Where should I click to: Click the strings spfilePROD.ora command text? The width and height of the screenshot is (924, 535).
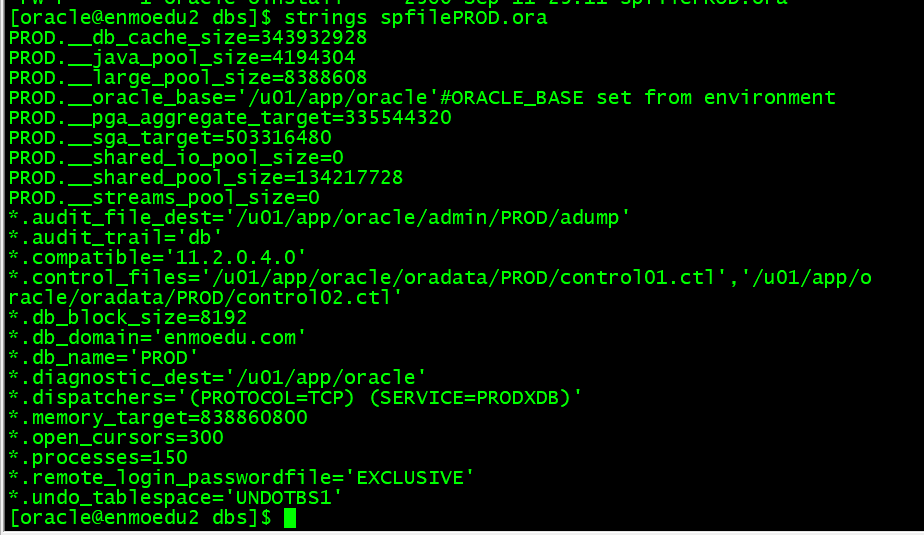tap(415, 18)
